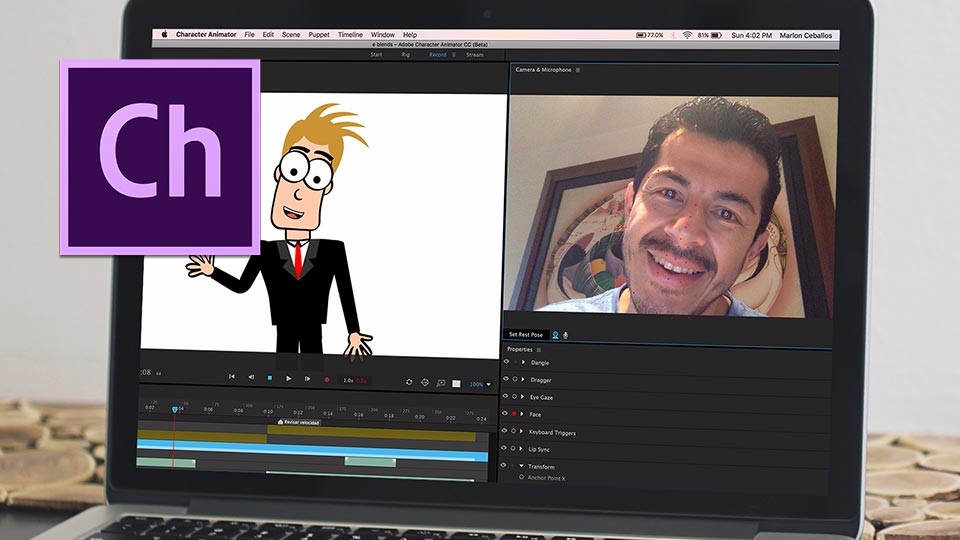
Task: Expand the Keyboard Triggers behavior
Action: pos(522,432)
